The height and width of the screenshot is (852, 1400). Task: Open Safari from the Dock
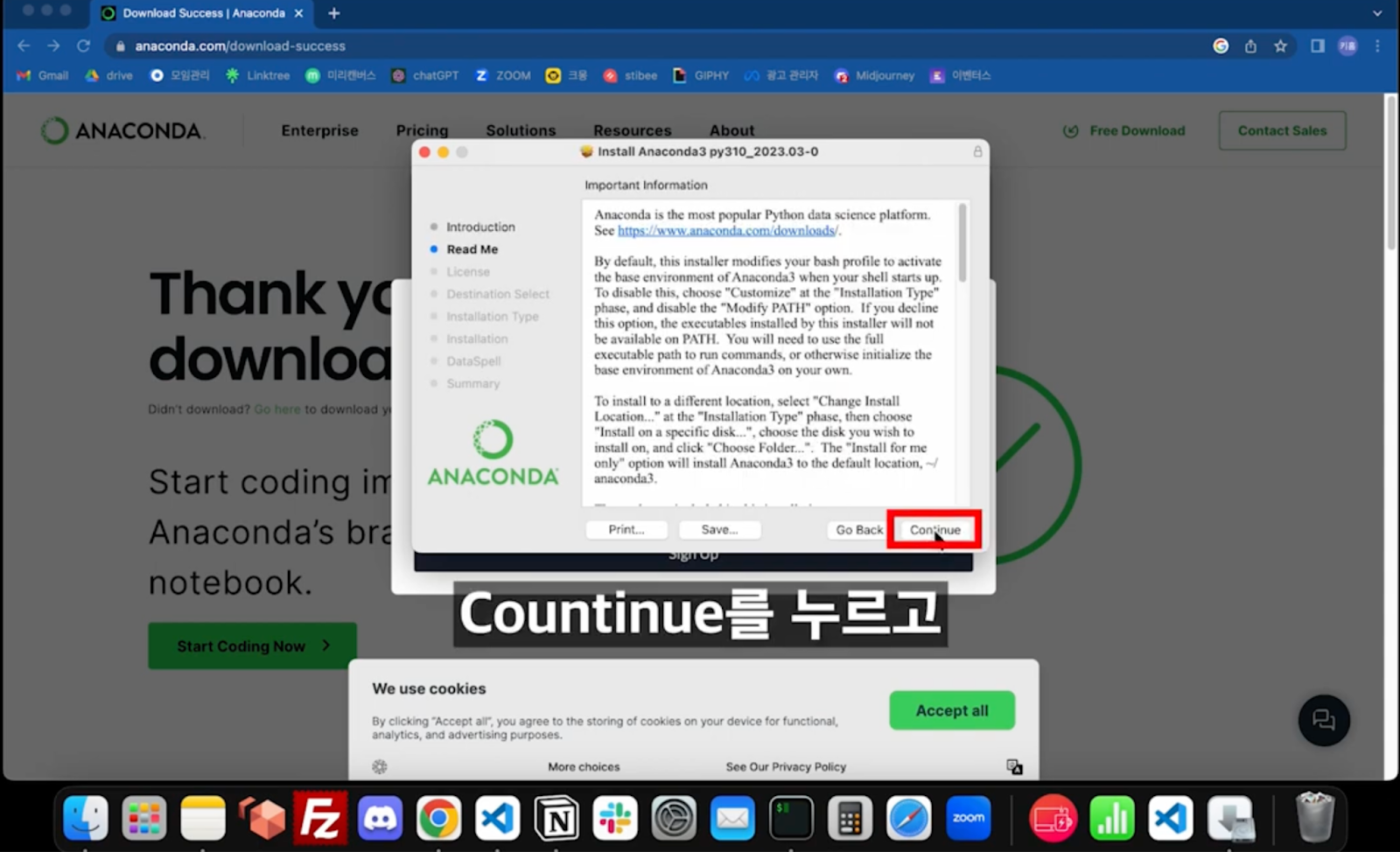(908, 819)
